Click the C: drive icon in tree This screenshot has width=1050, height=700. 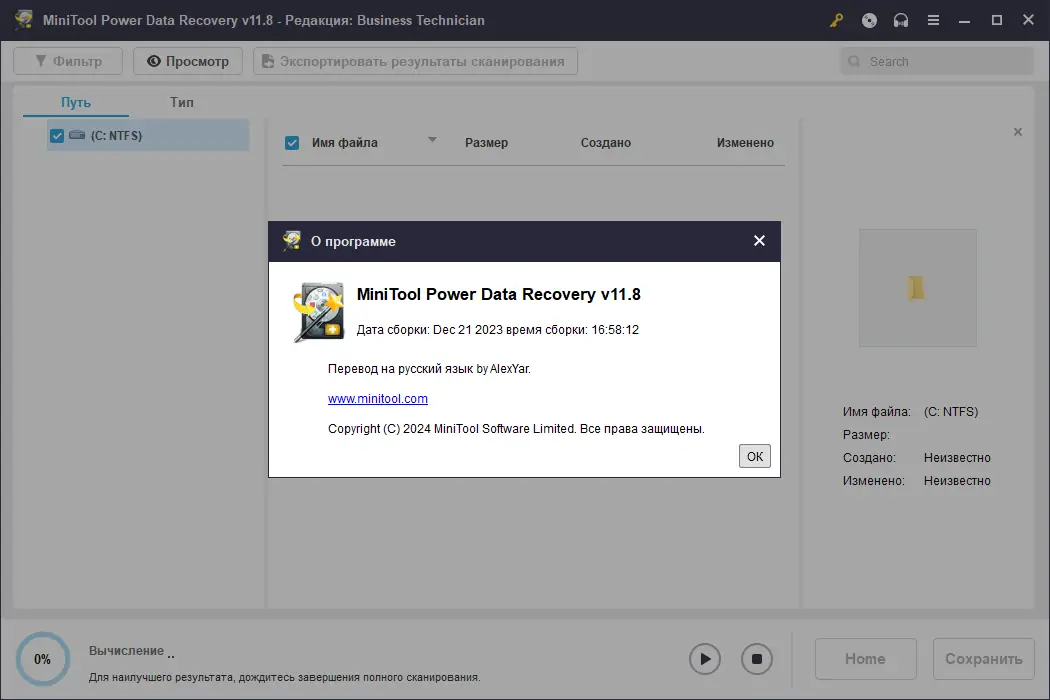point(77,135)
